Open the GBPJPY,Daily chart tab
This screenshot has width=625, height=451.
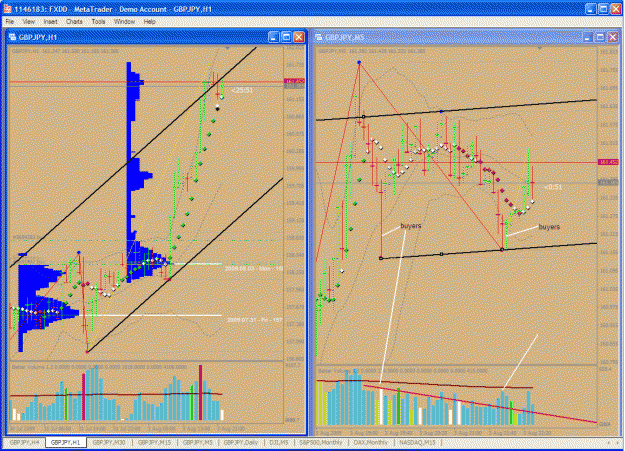coord(241,442)
